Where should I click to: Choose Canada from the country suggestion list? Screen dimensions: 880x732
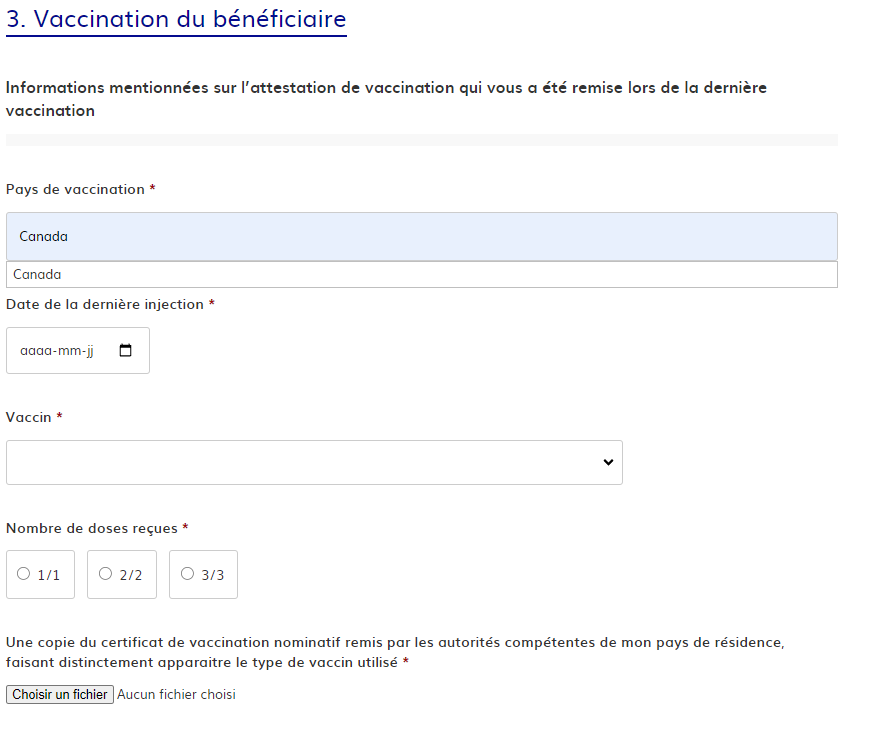pyautogui.click(x=421, y=236)
